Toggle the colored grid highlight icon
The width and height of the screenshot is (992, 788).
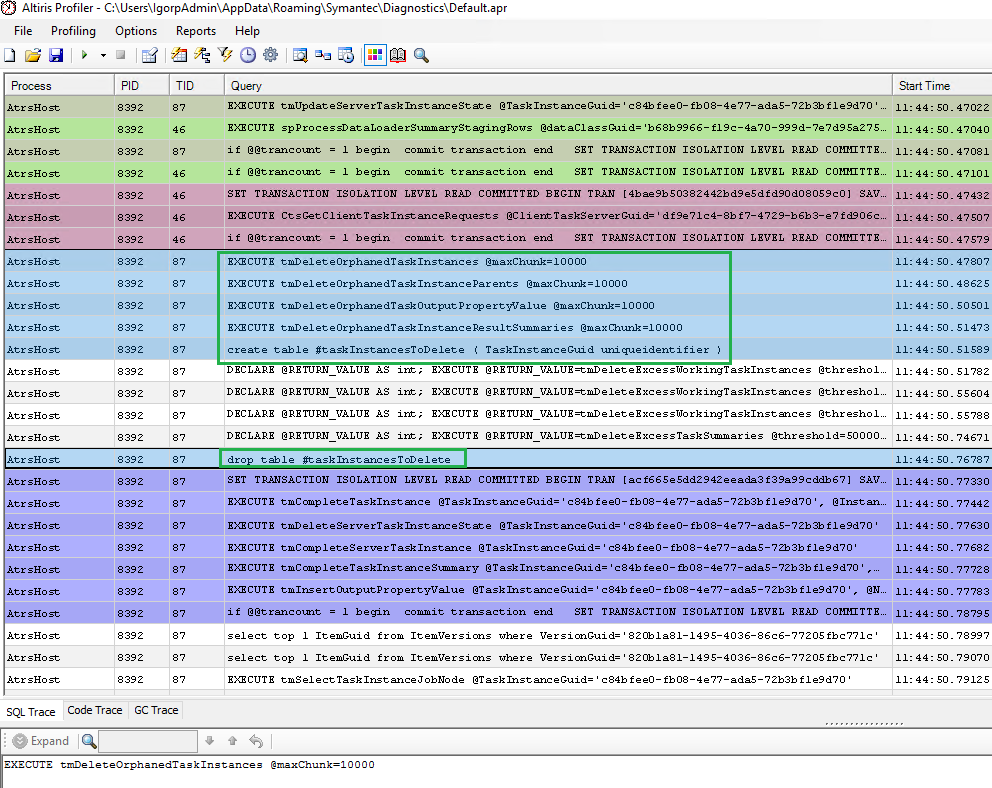375,56
